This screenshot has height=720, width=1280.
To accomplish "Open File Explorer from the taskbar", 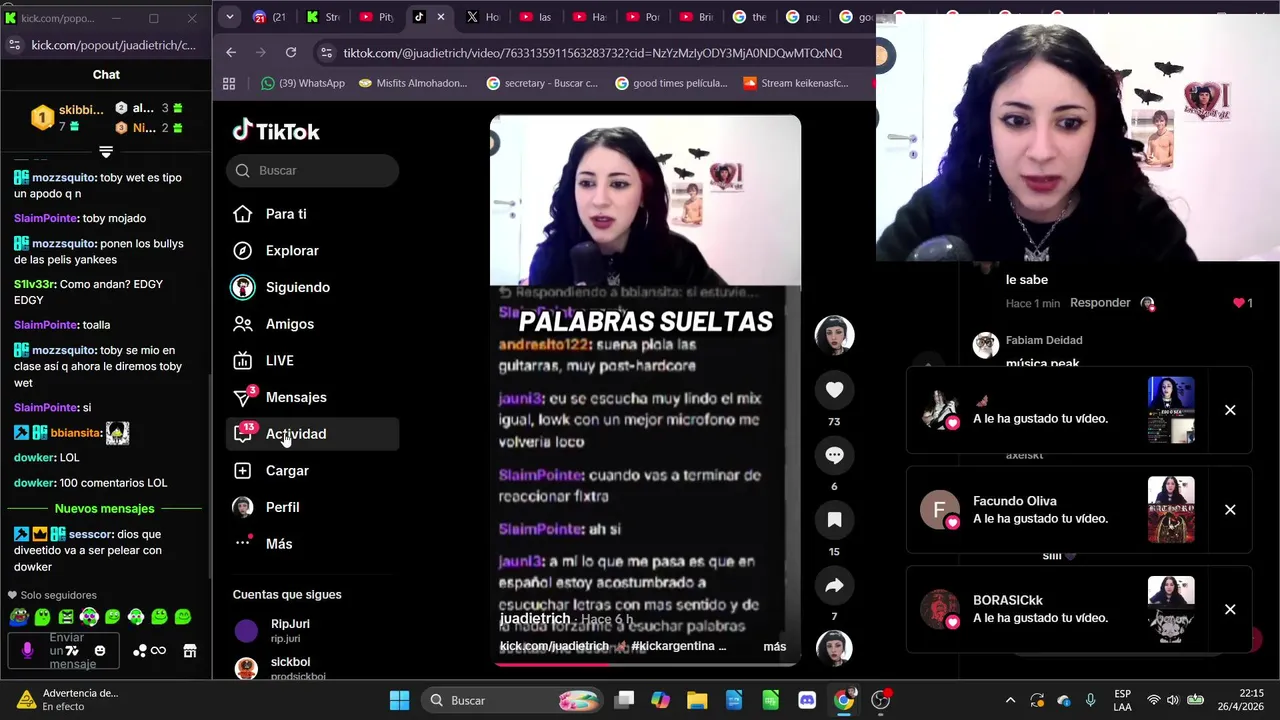I will click(697, 700).
